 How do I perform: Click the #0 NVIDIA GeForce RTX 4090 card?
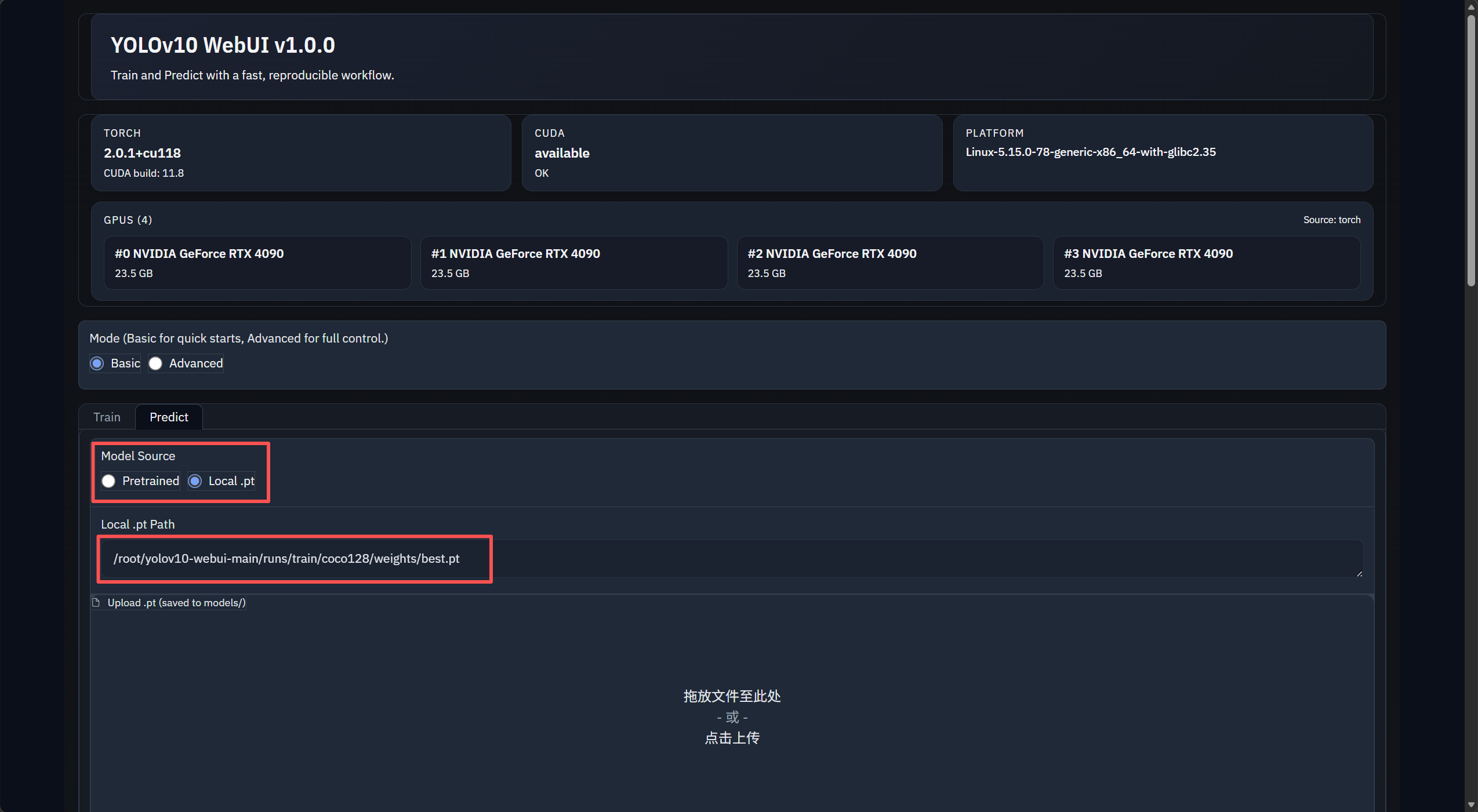click(x=257, y=263)
